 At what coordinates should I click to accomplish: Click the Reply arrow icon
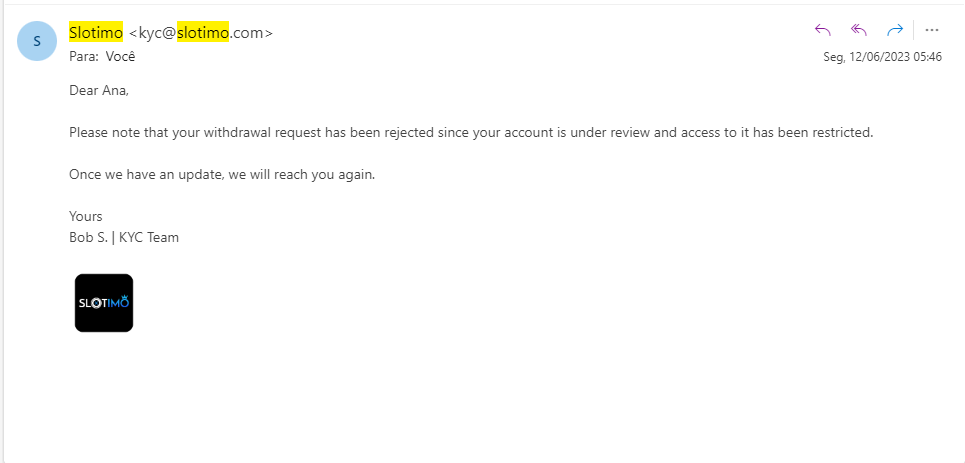pos(823,30)
